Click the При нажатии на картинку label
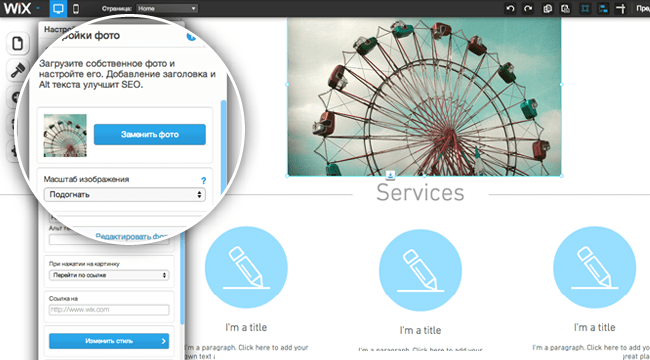Screen dimensions: 650x360 coord(84,264)
